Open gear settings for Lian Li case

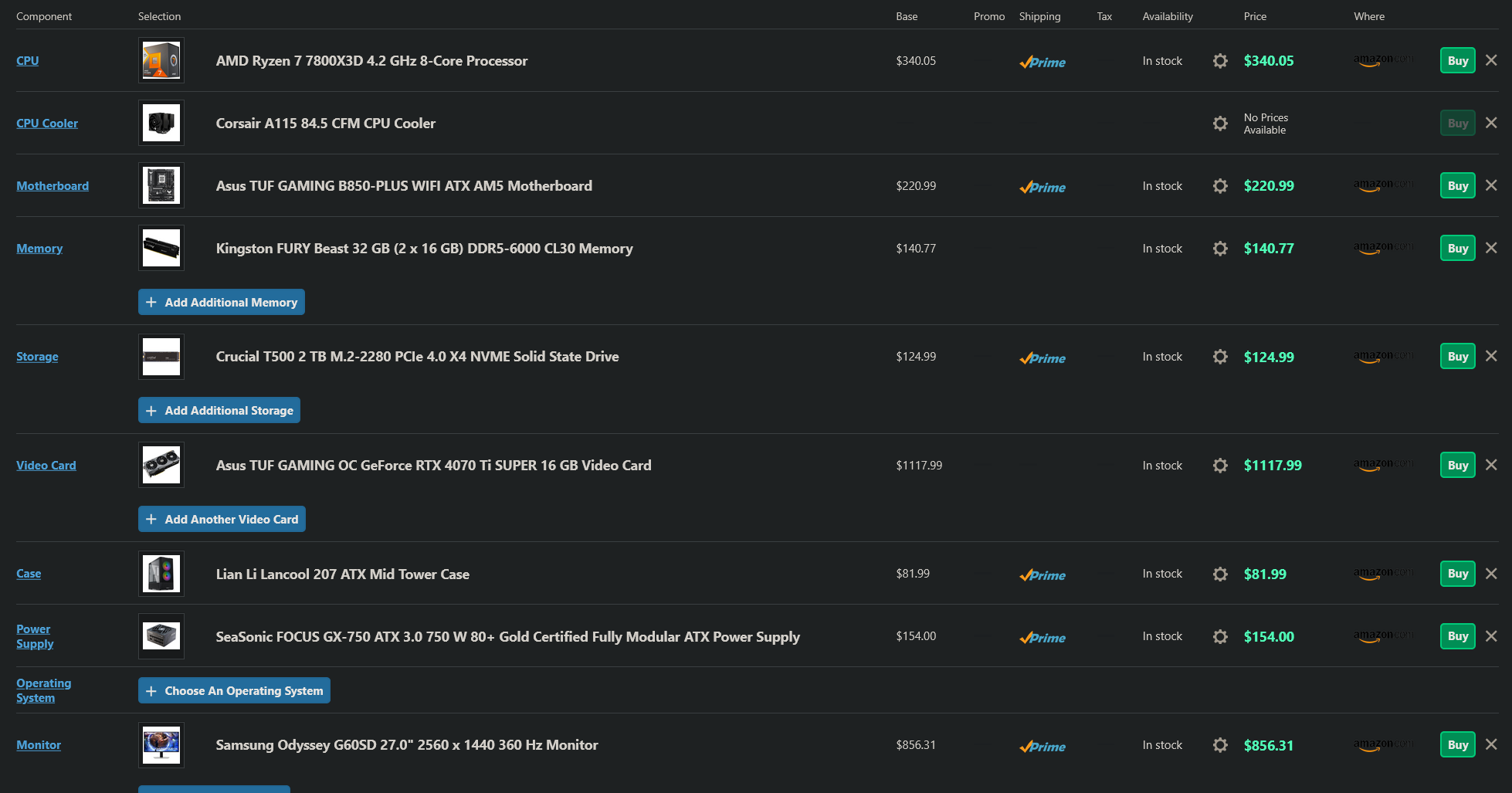[1220, 574]
